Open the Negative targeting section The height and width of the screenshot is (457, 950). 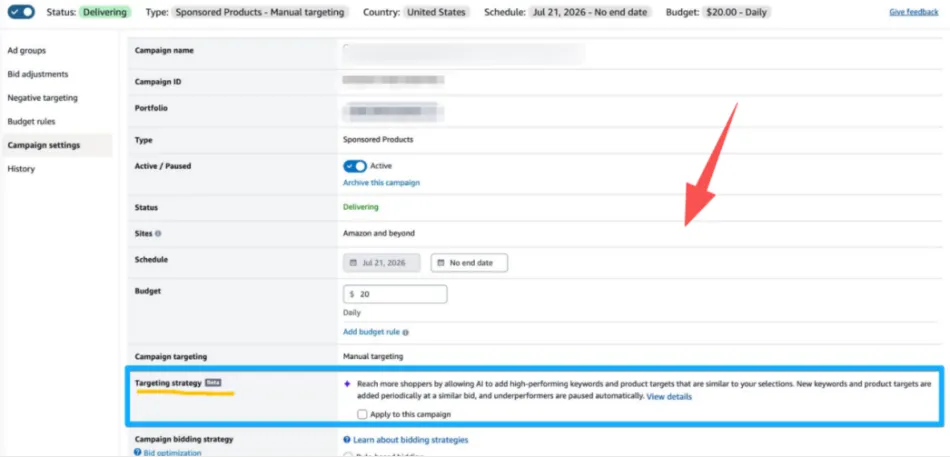(x=42, y=98)
